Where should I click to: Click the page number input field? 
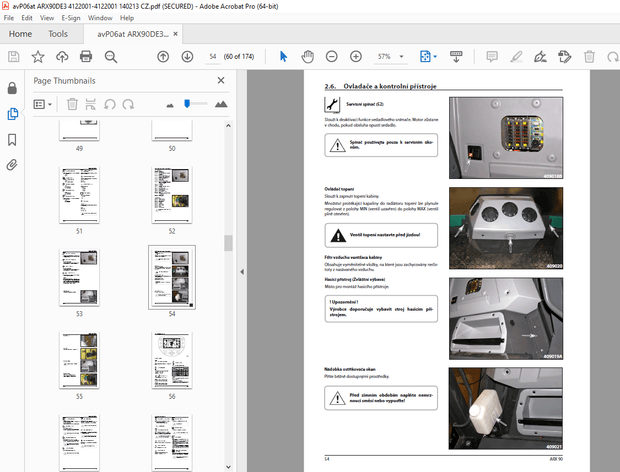pos(213,57)
